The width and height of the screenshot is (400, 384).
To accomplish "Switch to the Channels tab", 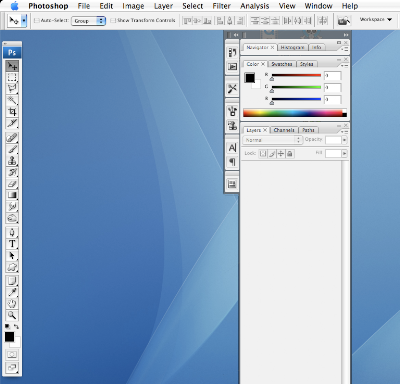I will 284,130.
